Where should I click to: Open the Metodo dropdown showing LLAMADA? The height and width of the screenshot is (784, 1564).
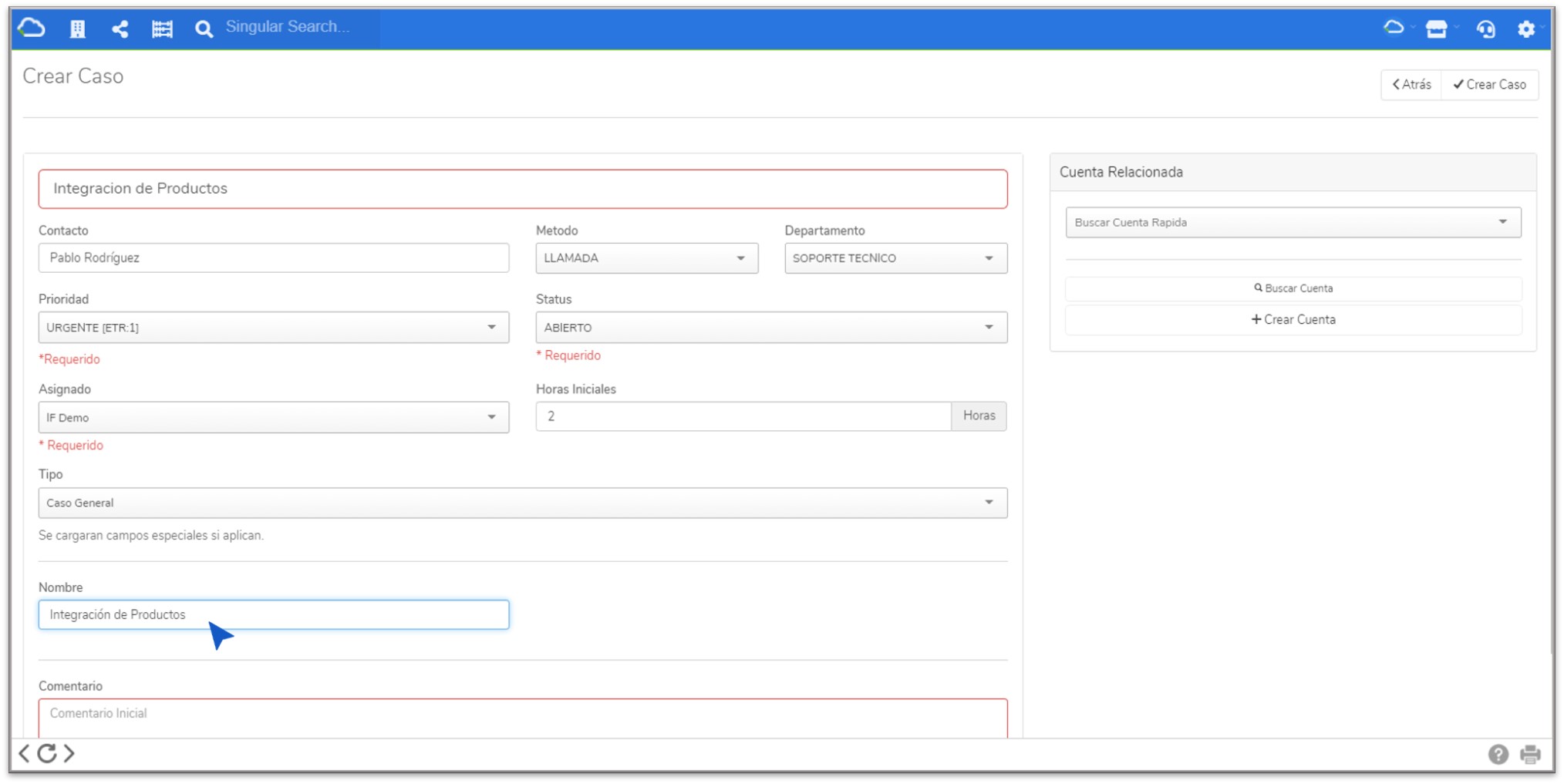point(646,258)
